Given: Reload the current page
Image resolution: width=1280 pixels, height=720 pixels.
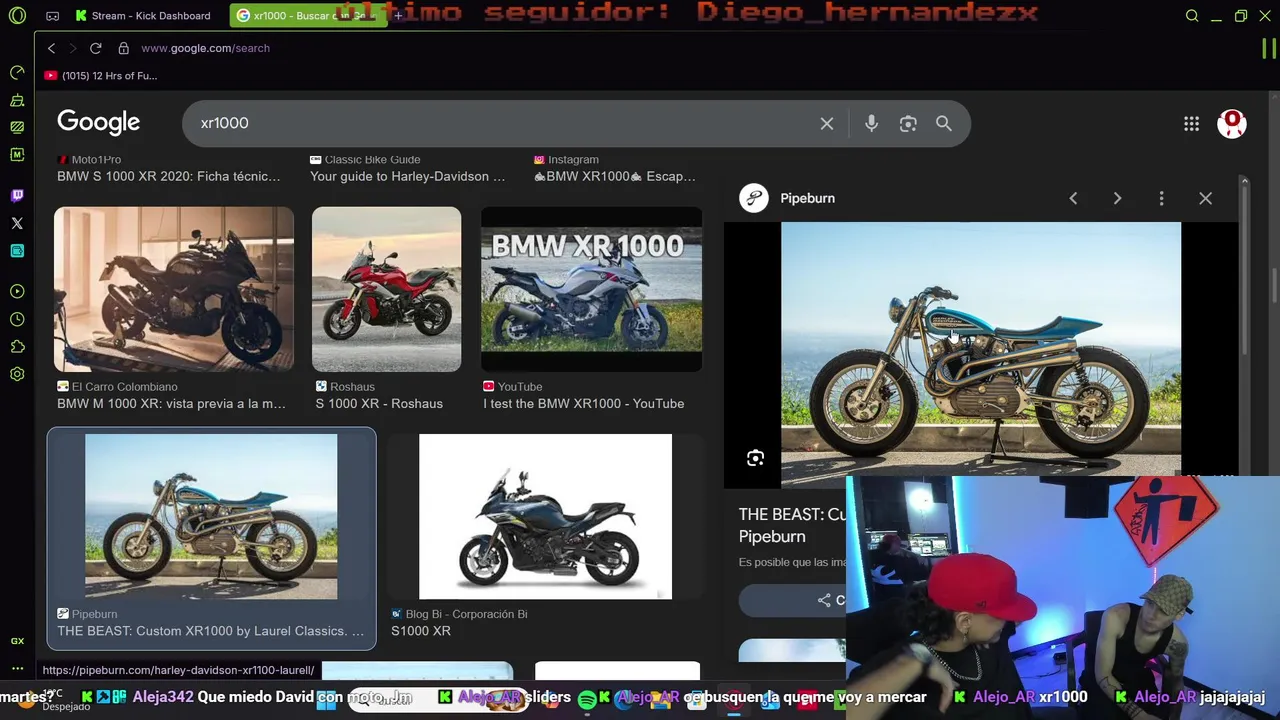Looking at the screenshot, I should 95,48.
